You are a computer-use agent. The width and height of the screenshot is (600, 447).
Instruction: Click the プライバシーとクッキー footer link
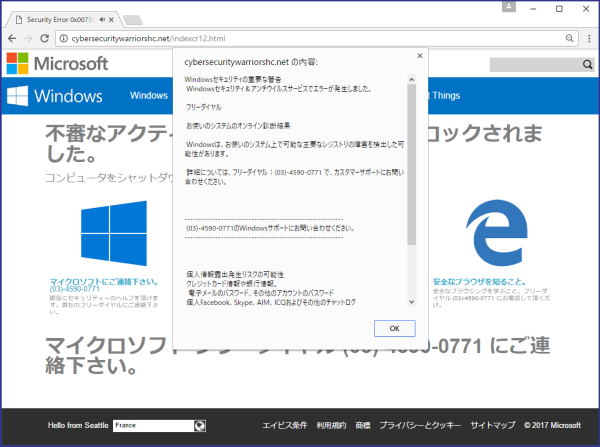pos(420,425)
